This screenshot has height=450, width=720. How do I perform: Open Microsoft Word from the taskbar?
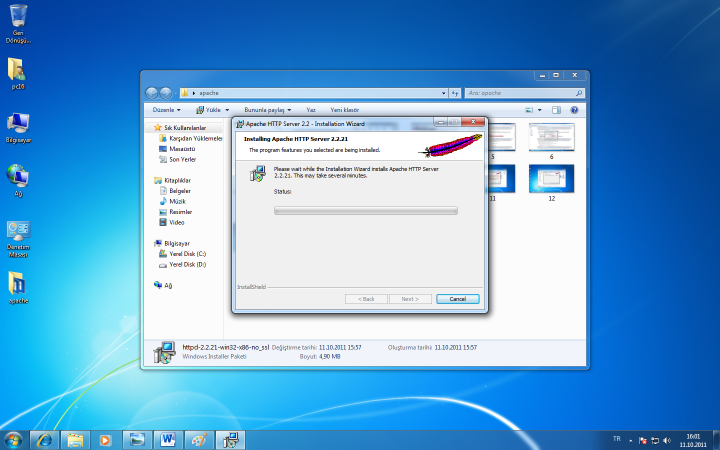point(166,439)
